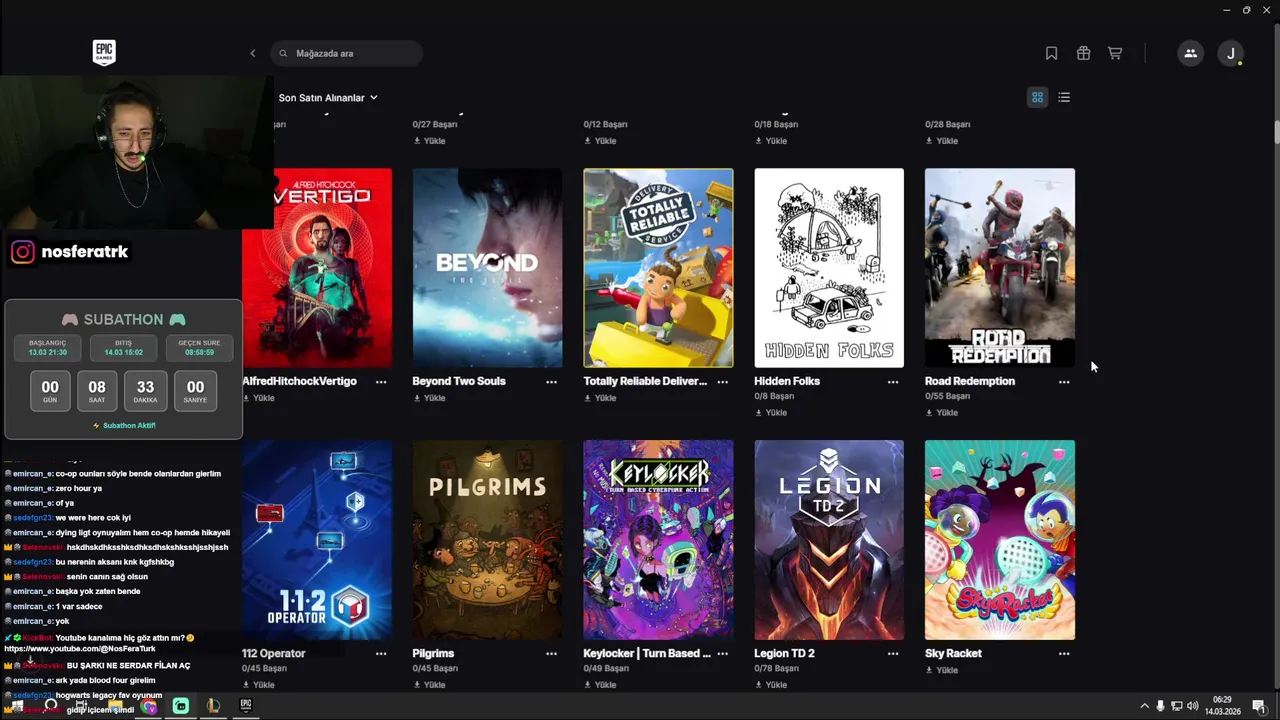Select the Pilgrims cover art
This screenshot has width=1280, height=720.
[x=487, y=540]
